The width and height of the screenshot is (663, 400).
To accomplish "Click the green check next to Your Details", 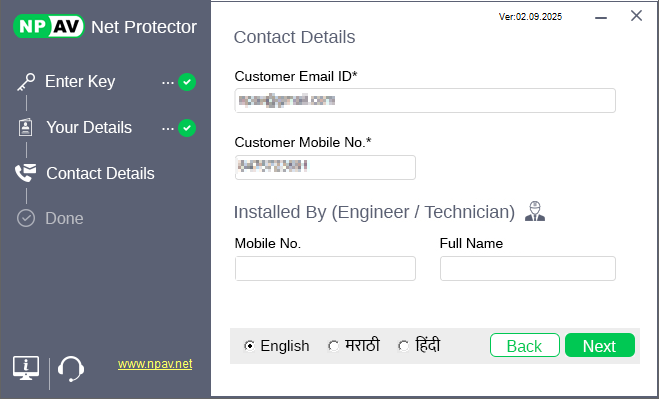I will pyautogui.click(x=187, y=128).
